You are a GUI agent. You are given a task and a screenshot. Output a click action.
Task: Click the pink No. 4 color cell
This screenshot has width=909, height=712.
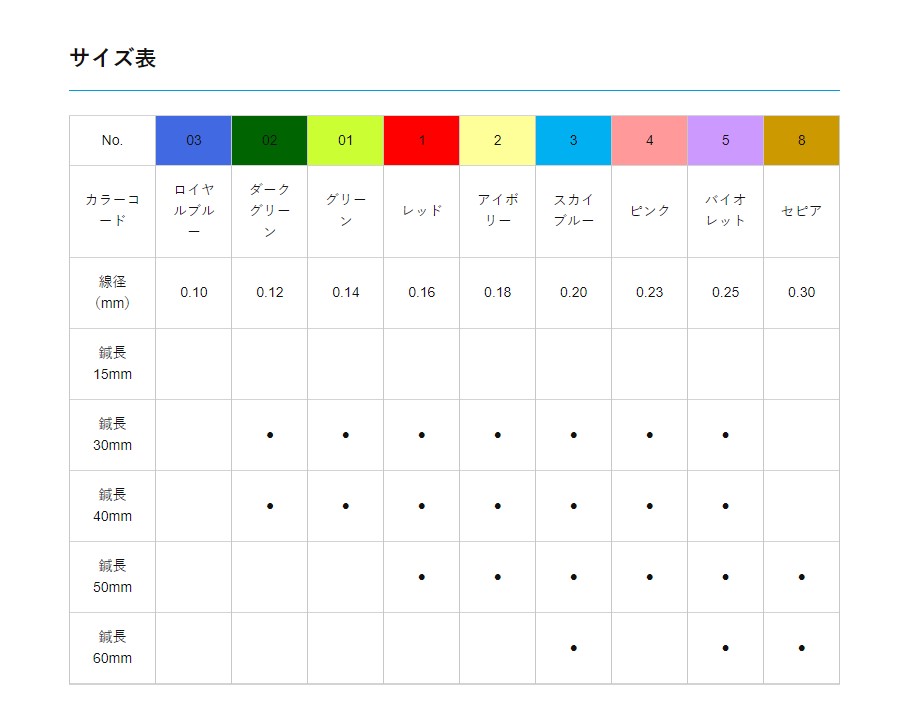pyautogui.click(x=649, y=140)
